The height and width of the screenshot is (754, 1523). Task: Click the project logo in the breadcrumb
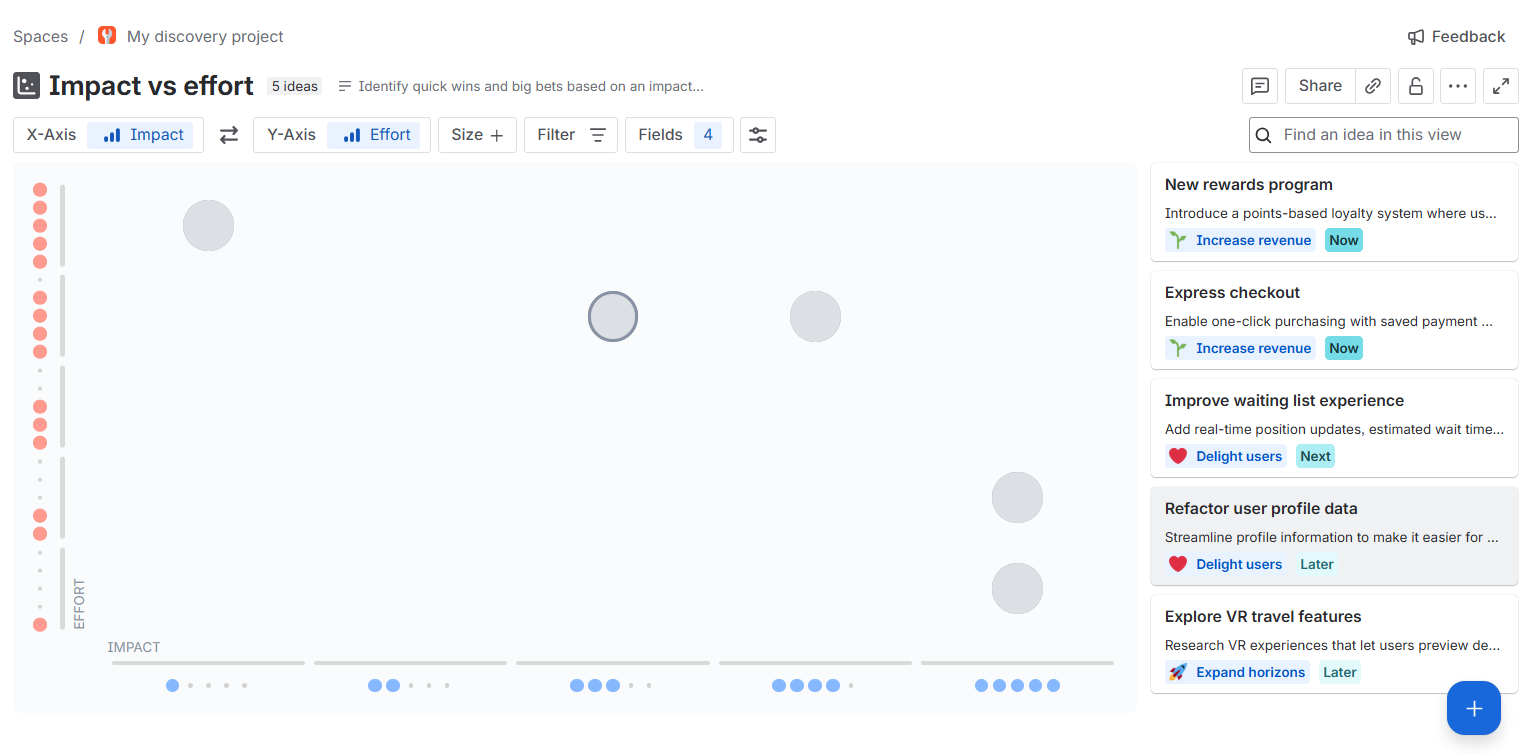(106, 35)
